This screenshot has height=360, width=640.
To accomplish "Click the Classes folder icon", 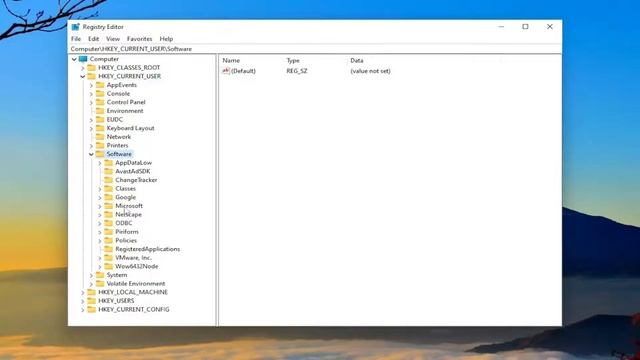I will pyautogui.click(x=109, y=188).
